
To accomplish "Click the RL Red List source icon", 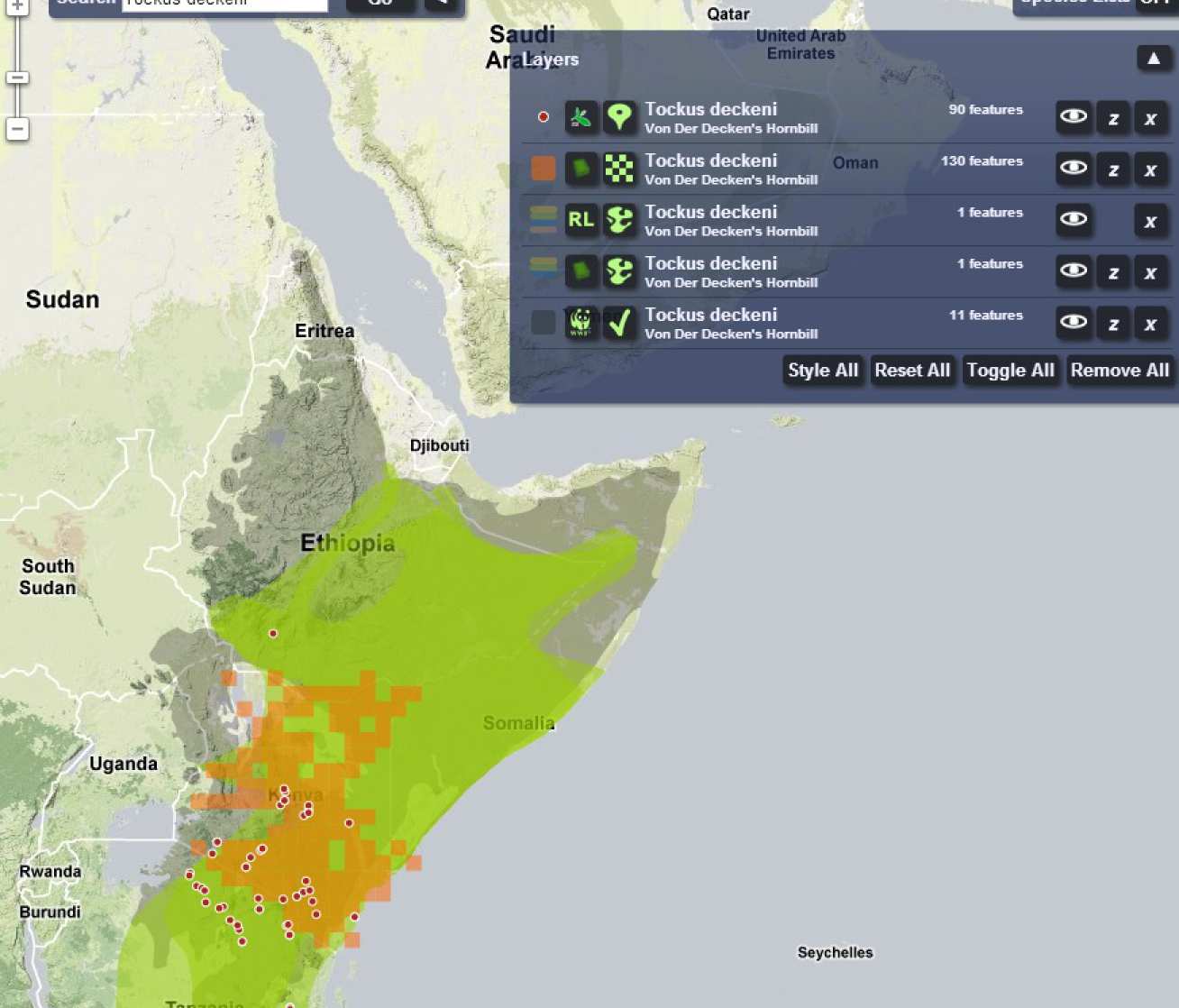I will pos(581,220).
